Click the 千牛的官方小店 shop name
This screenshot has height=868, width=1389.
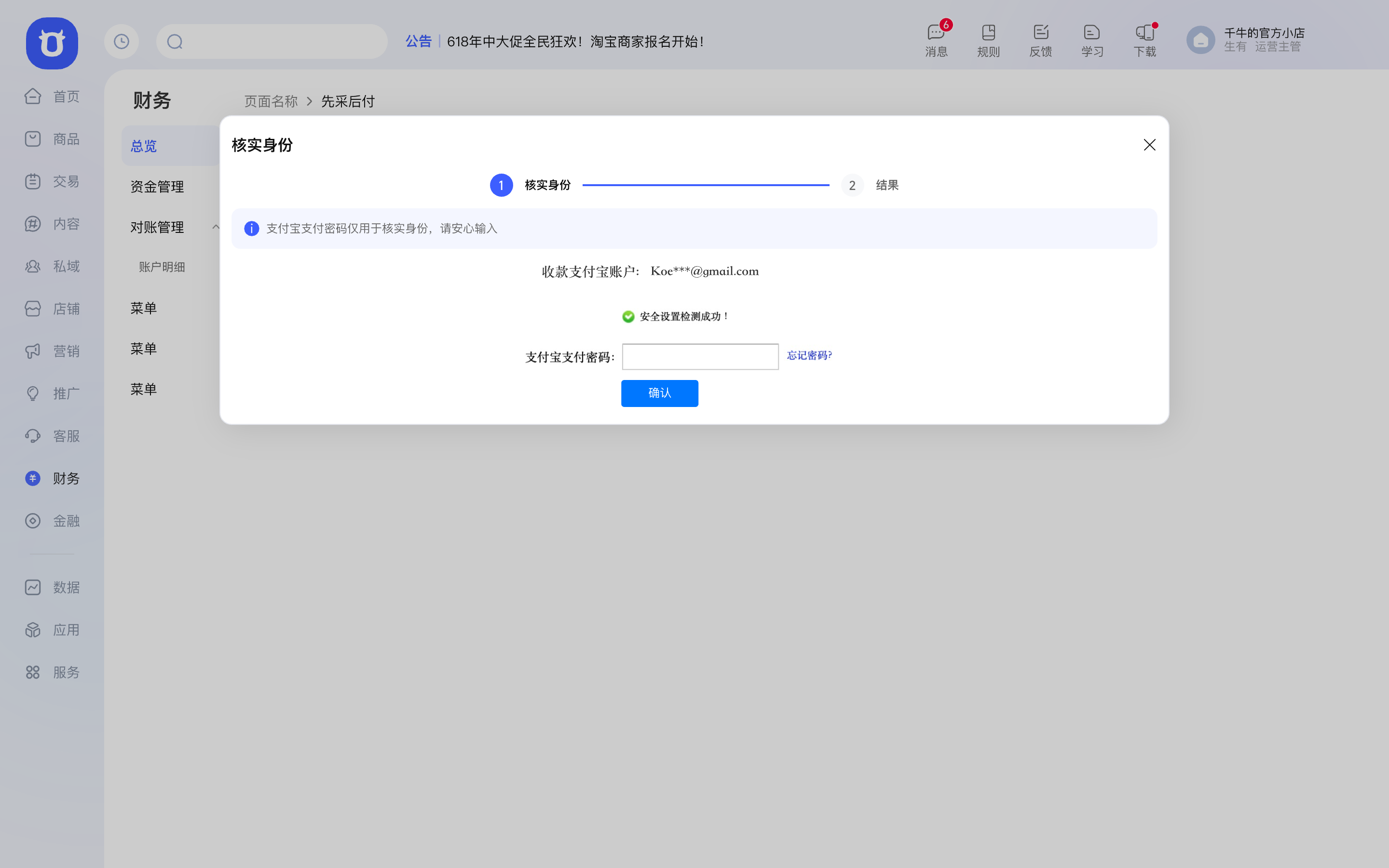1265,33
